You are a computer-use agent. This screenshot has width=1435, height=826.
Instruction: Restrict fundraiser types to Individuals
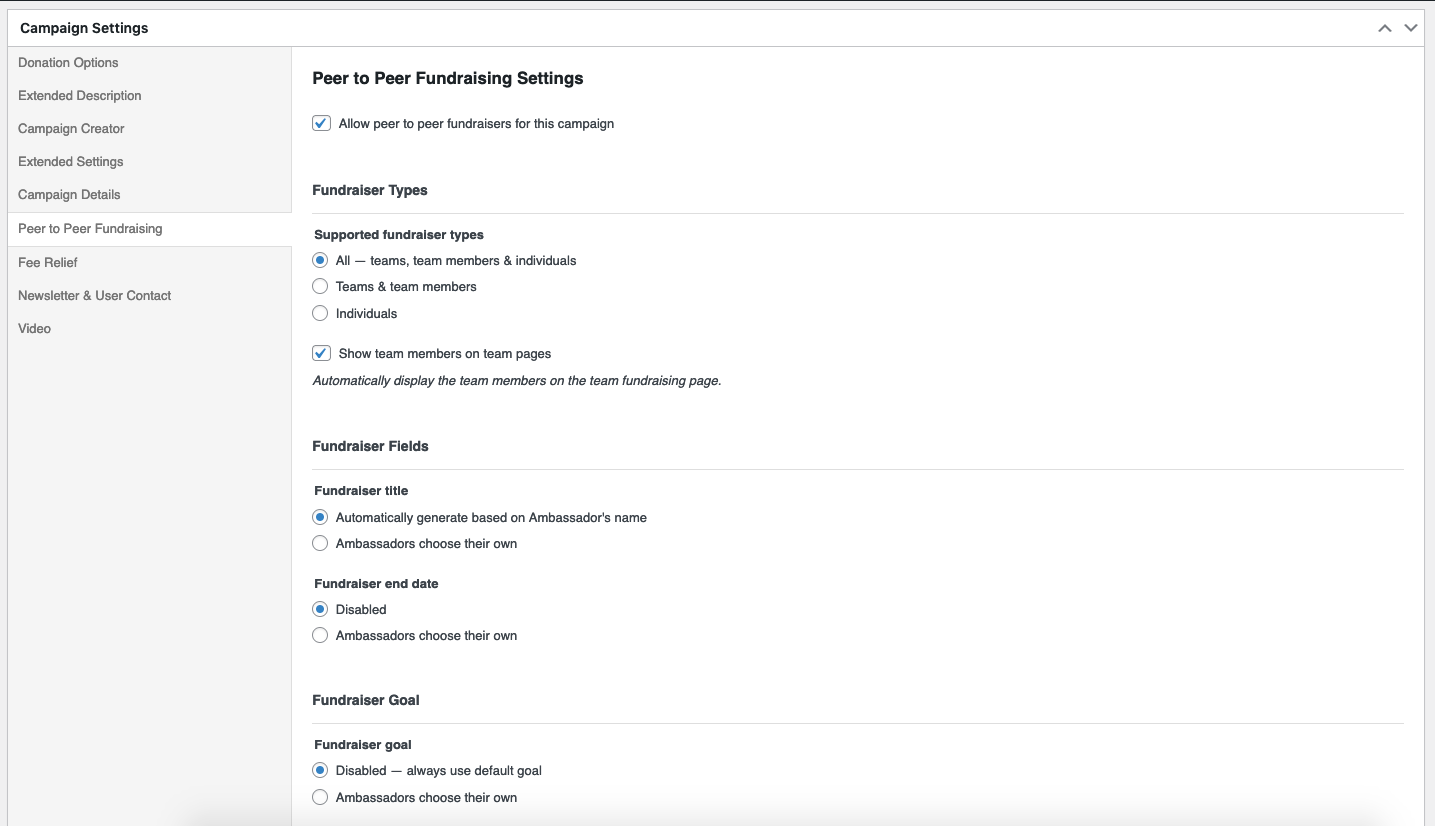(320, 313)
